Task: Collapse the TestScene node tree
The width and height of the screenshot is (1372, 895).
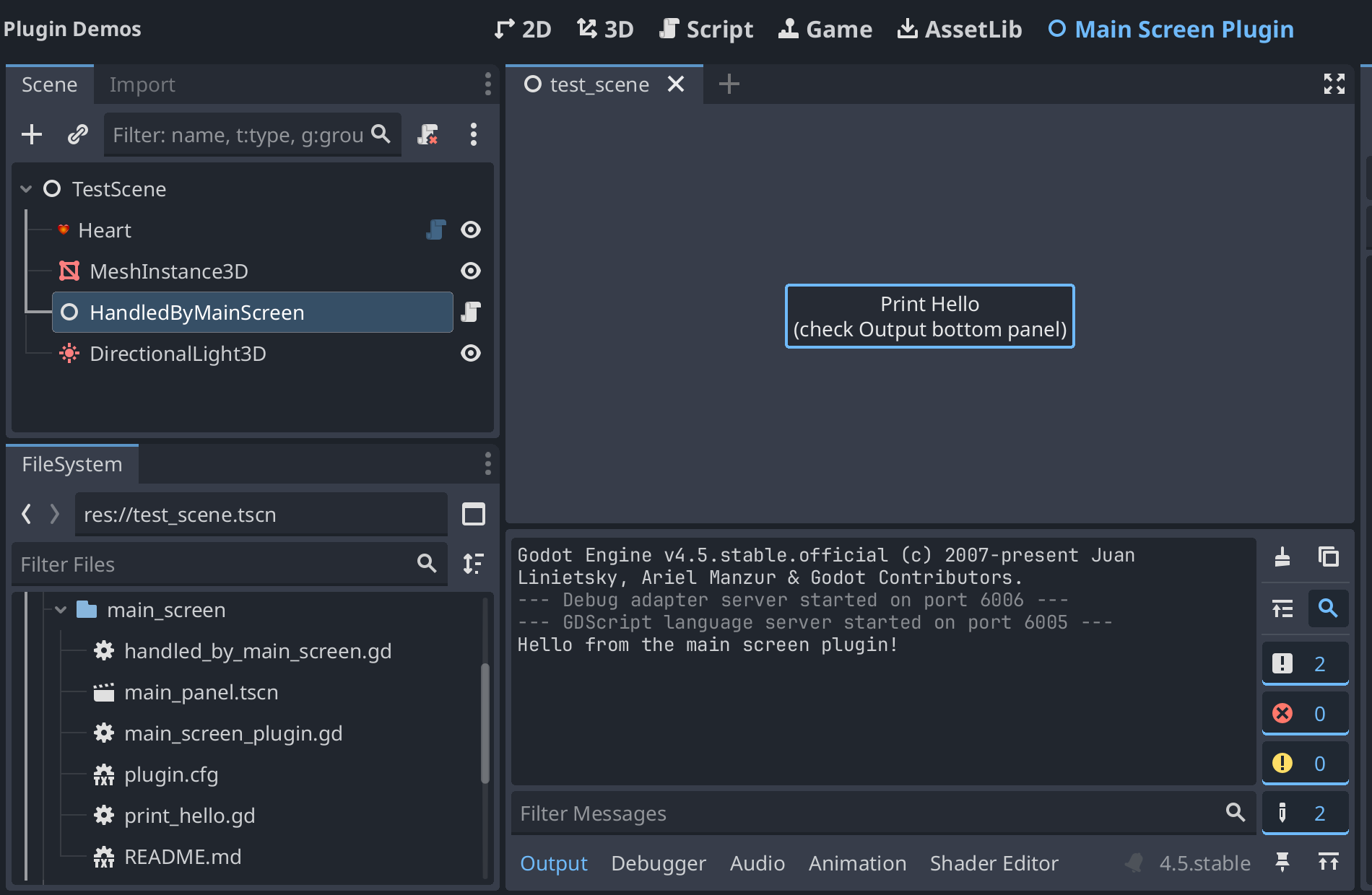Action: (x=26, y=188)
